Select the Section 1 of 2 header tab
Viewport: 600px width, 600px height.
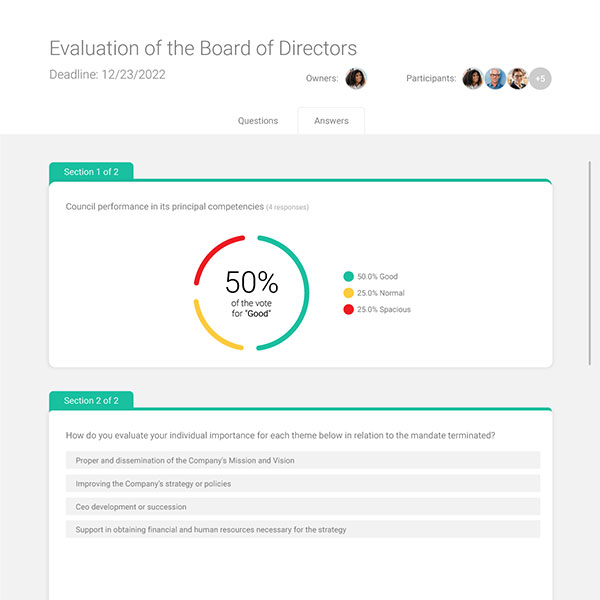click(x=91, y=172)
